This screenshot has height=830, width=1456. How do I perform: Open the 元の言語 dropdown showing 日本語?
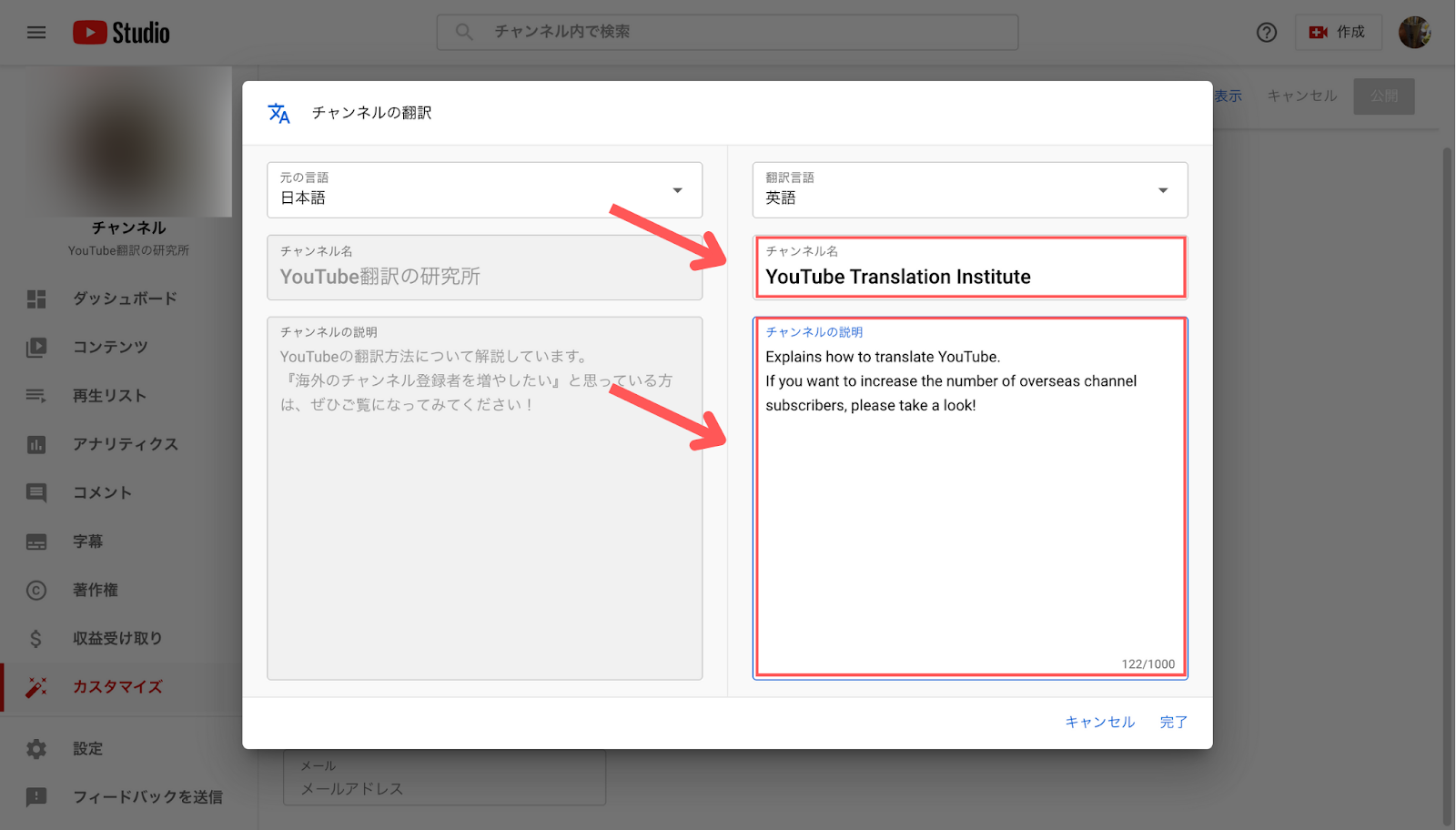(484, 189)
